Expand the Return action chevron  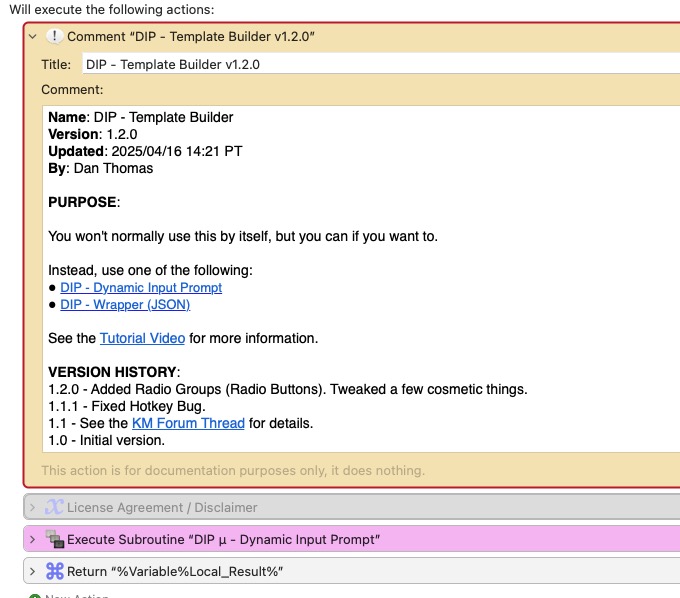point(33,572)
